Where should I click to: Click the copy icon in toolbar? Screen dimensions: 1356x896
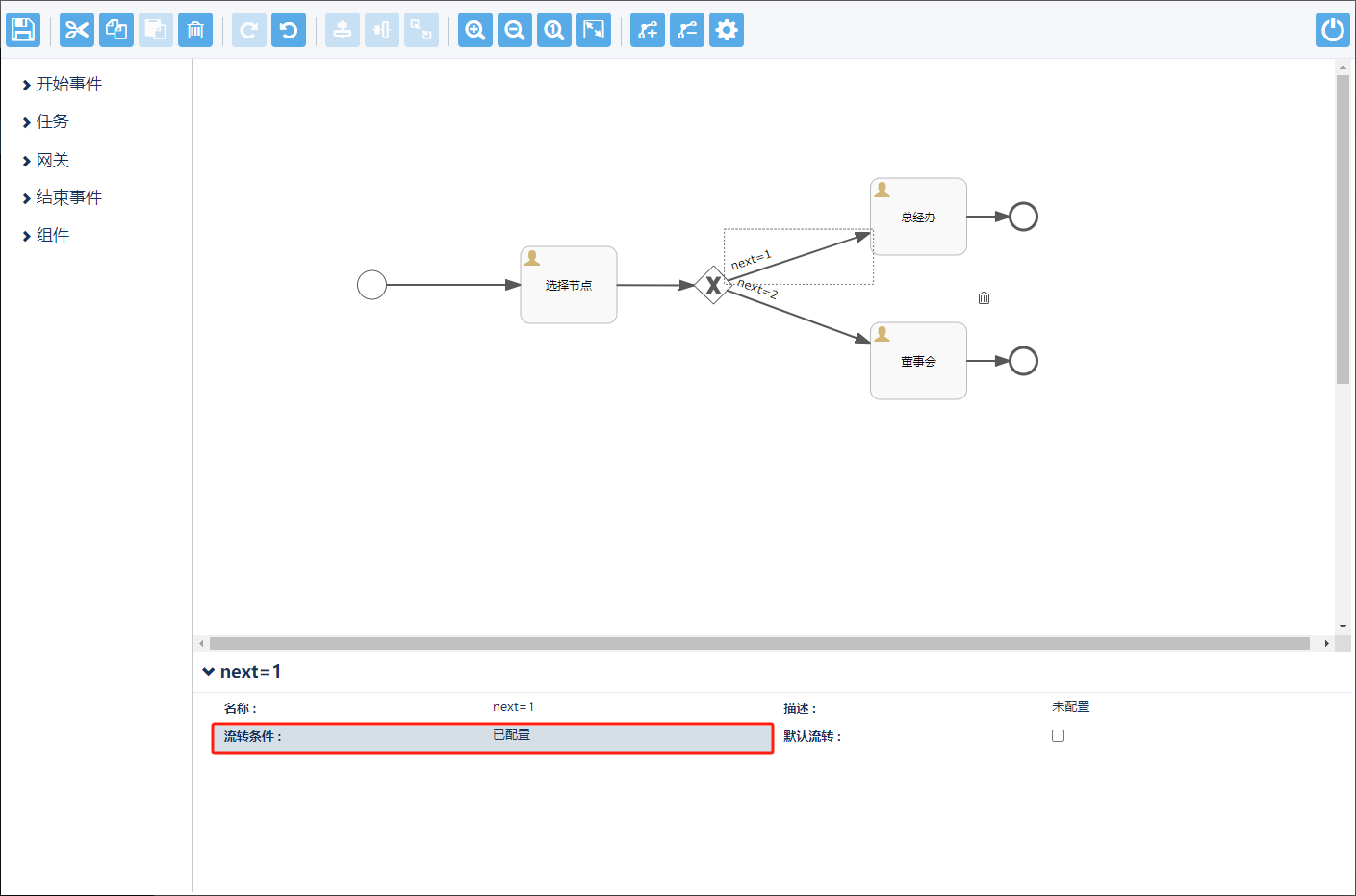click(116, 30)
